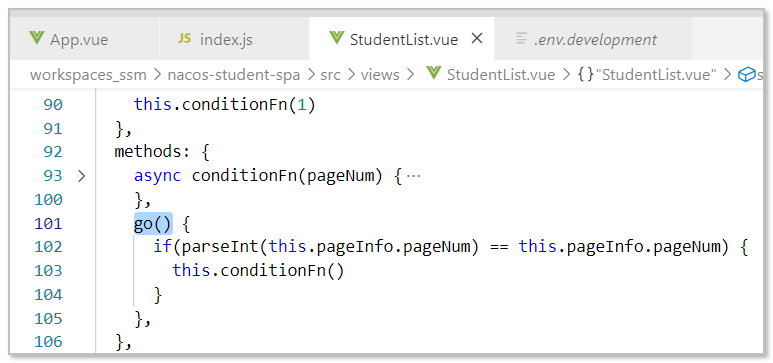Click line number 100
Screen dimensions: 773x363
tap(48, 199)
